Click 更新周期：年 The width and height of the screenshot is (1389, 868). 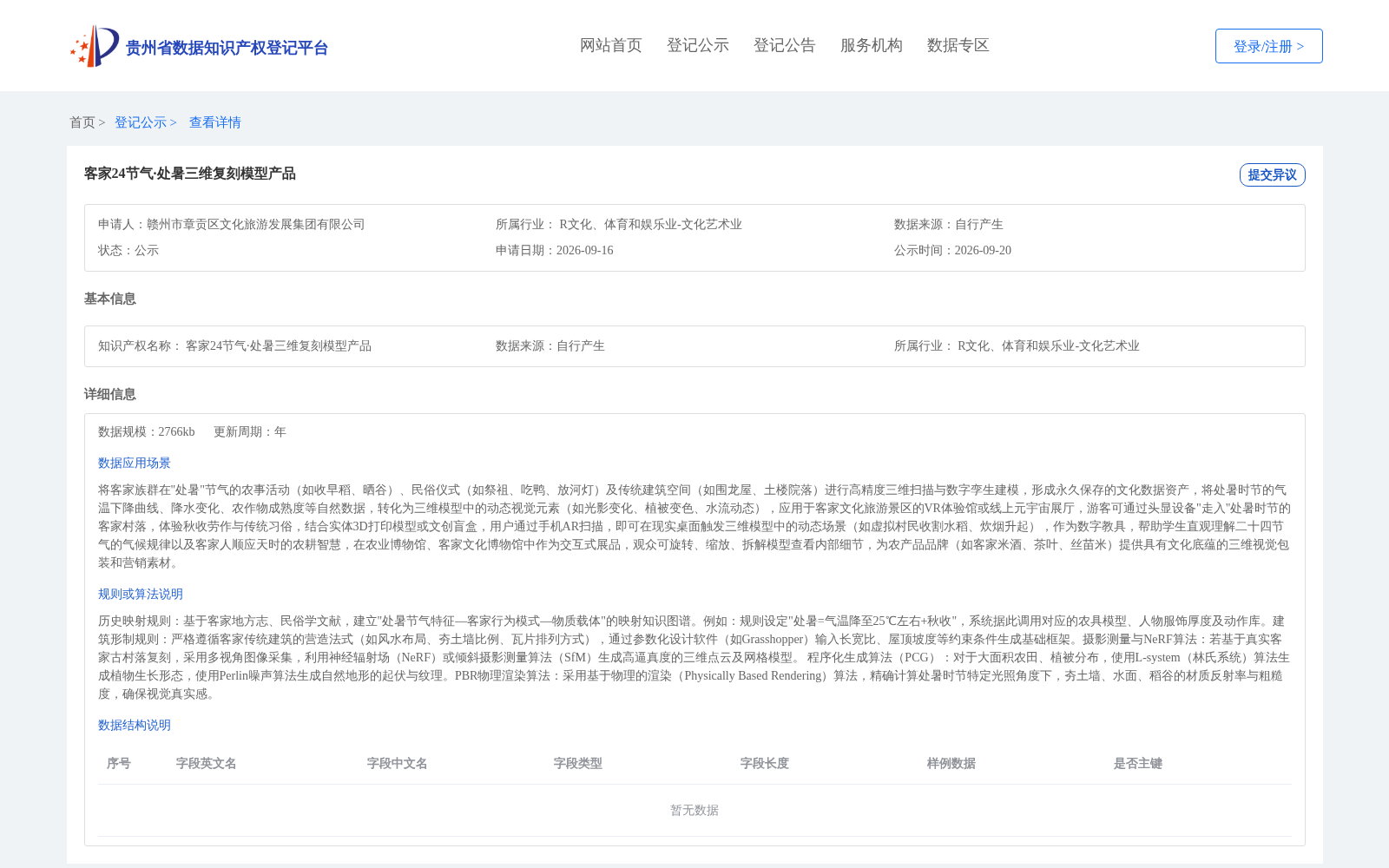point(250,431)
